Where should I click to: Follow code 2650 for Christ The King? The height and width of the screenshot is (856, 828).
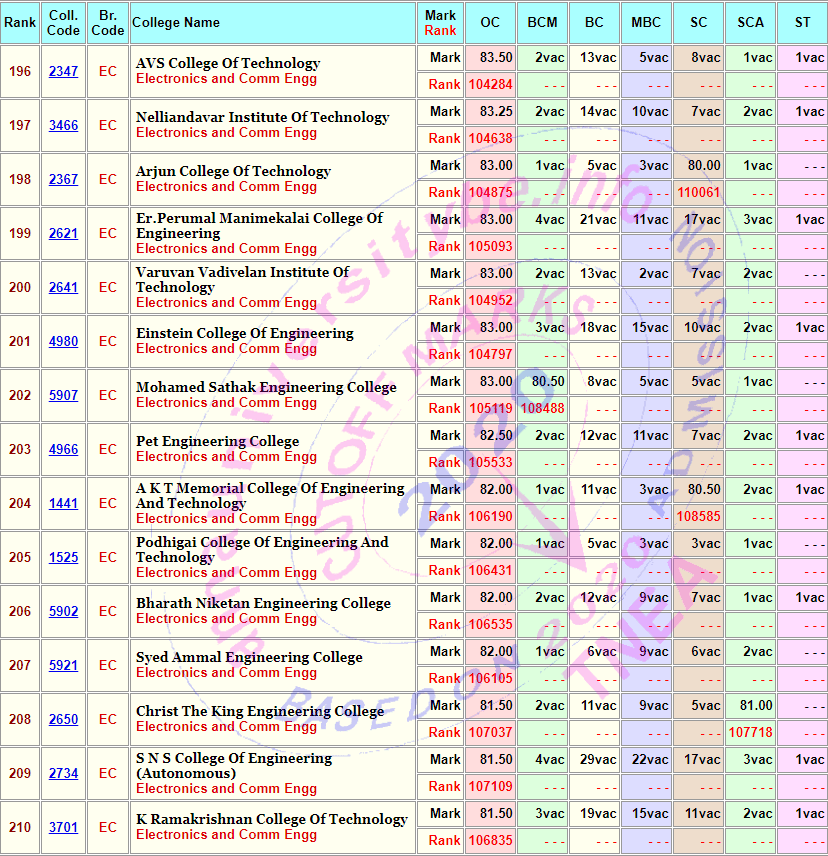[63, 719]
